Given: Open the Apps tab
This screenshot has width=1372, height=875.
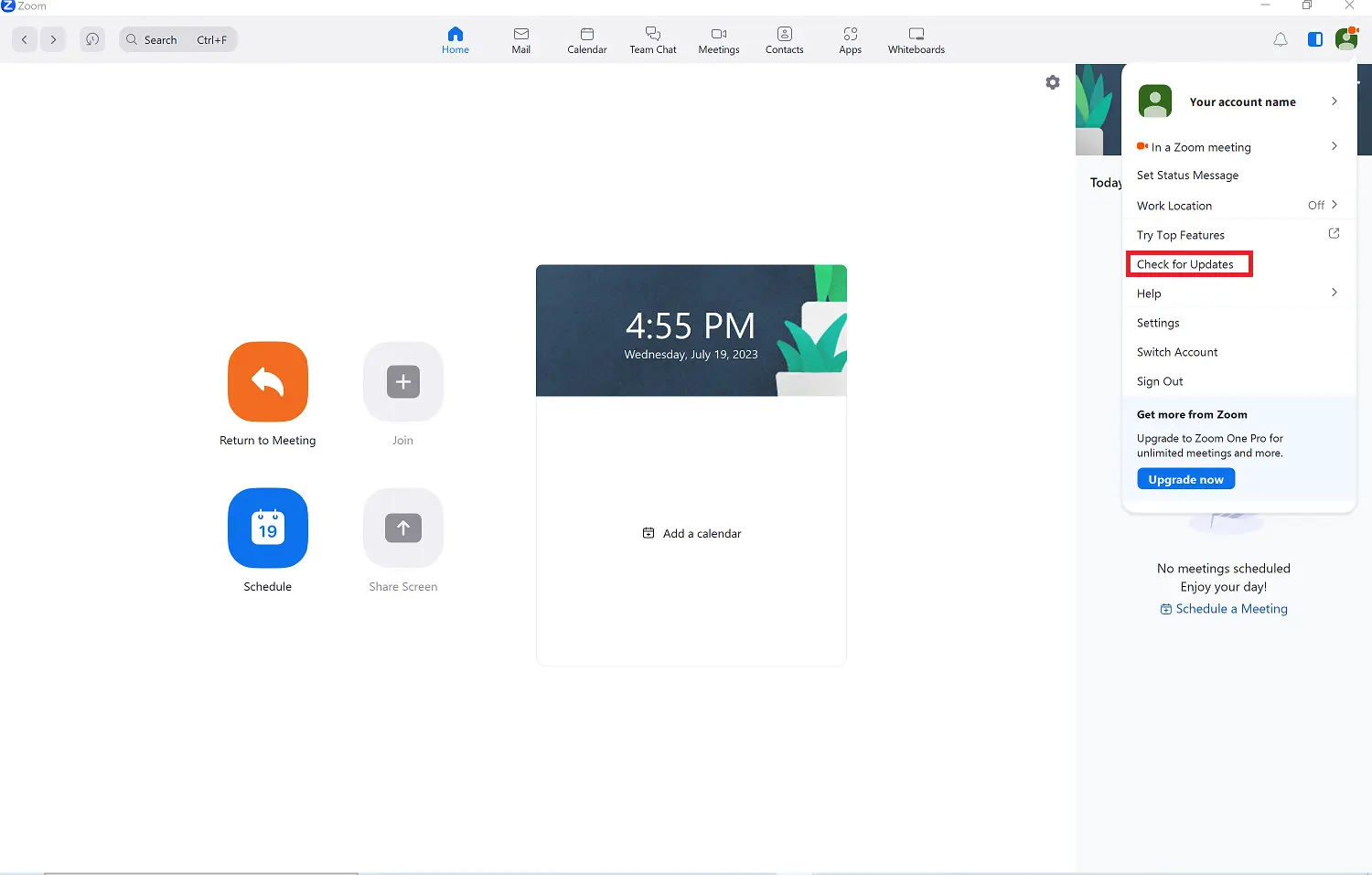Looking at the screenshot, I should 851,40.
